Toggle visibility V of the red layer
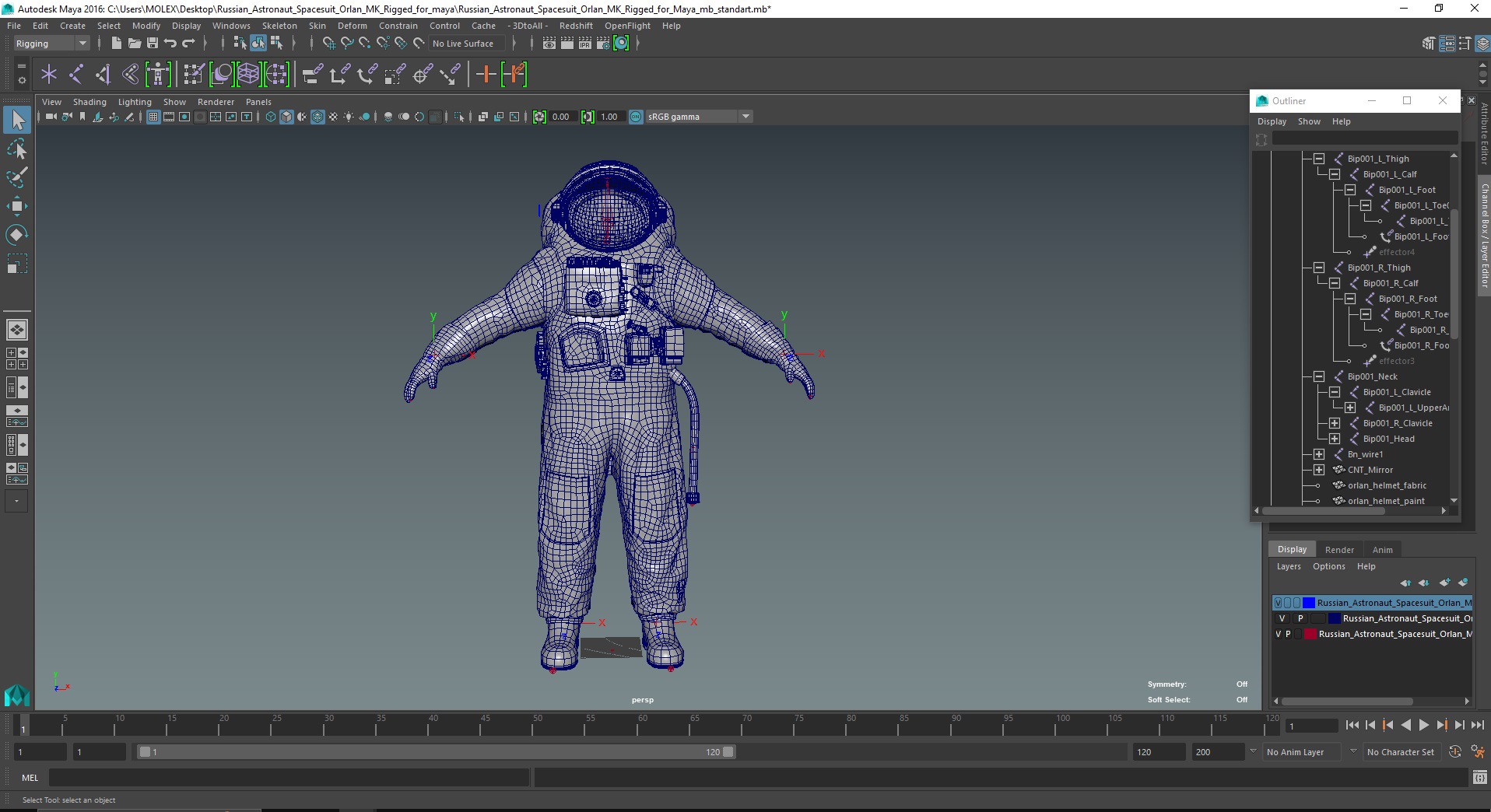 click(x=1278, y=634)
